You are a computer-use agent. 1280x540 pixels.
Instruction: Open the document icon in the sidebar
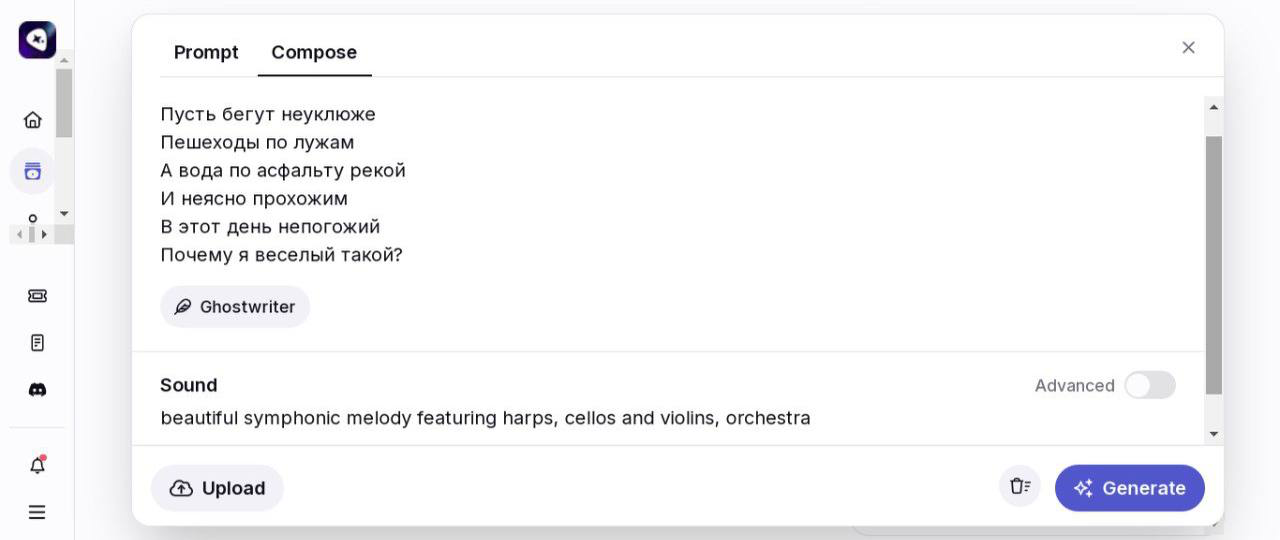click(x=37, y=343)
